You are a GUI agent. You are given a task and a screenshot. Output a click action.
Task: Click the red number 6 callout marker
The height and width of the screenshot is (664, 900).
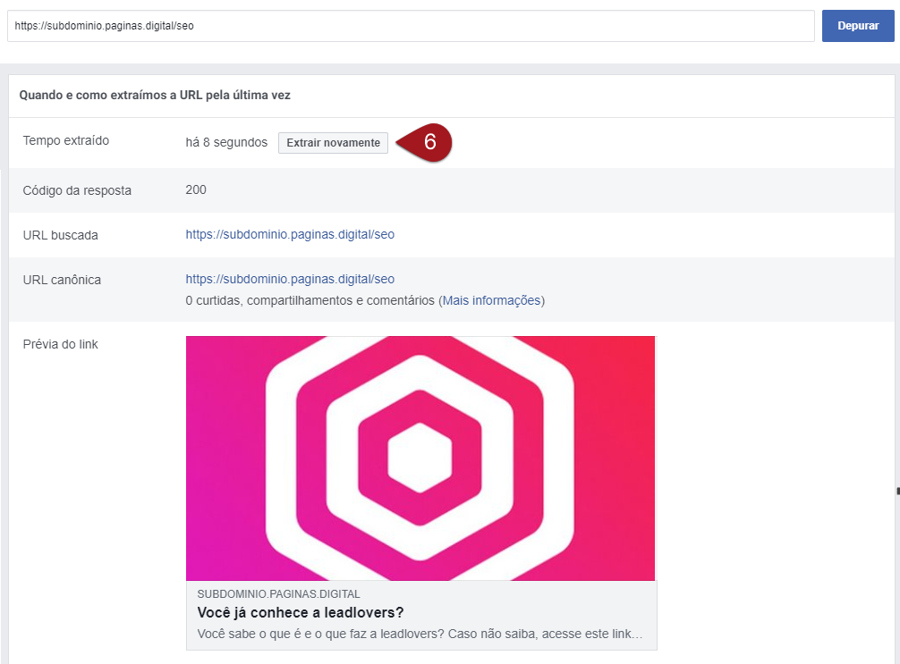coord(428,142)
